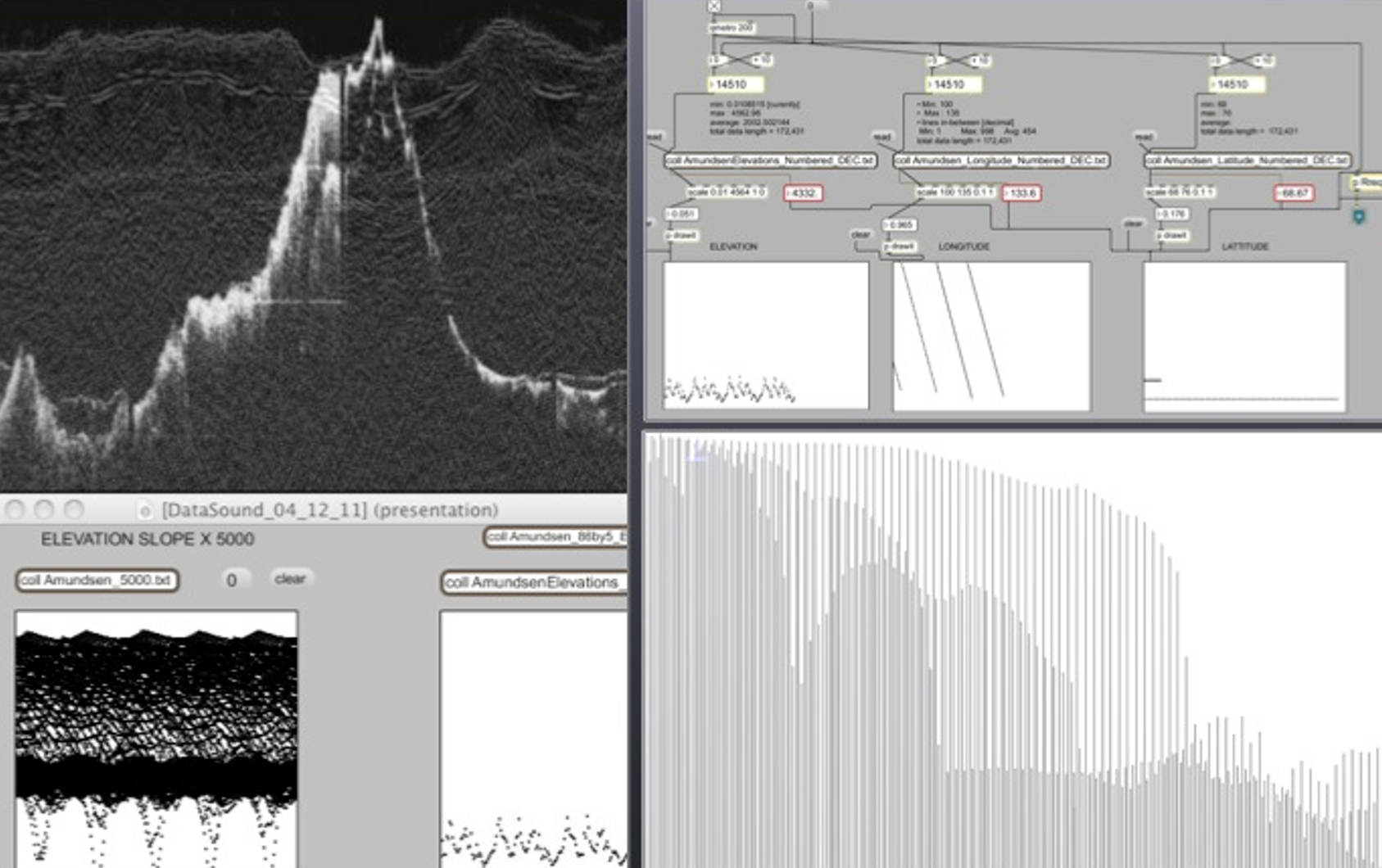This screenshot has height=868, width=1382.
Task: Click the DataSound_04_12_11 presentation window title
Action: click(x=330, y=510)
